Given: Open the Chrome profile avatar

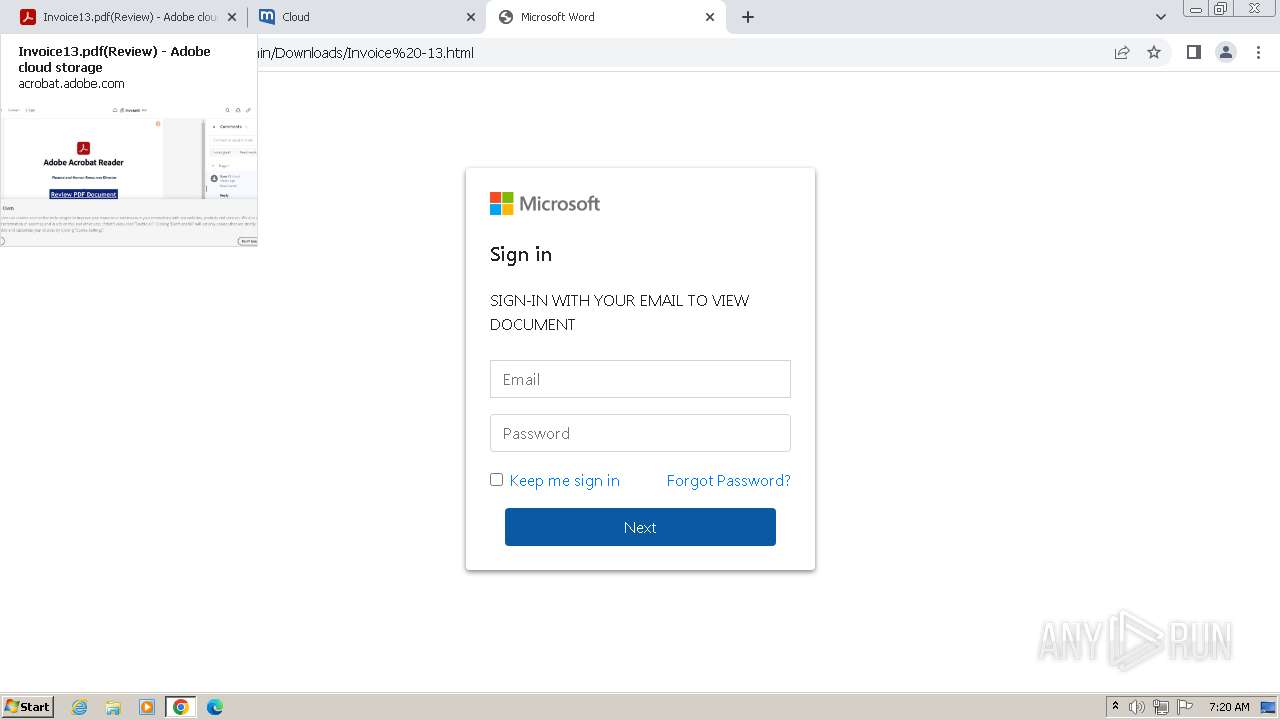Looking at the screenshot, I should pyautogui.click(x=1226, y=53).
